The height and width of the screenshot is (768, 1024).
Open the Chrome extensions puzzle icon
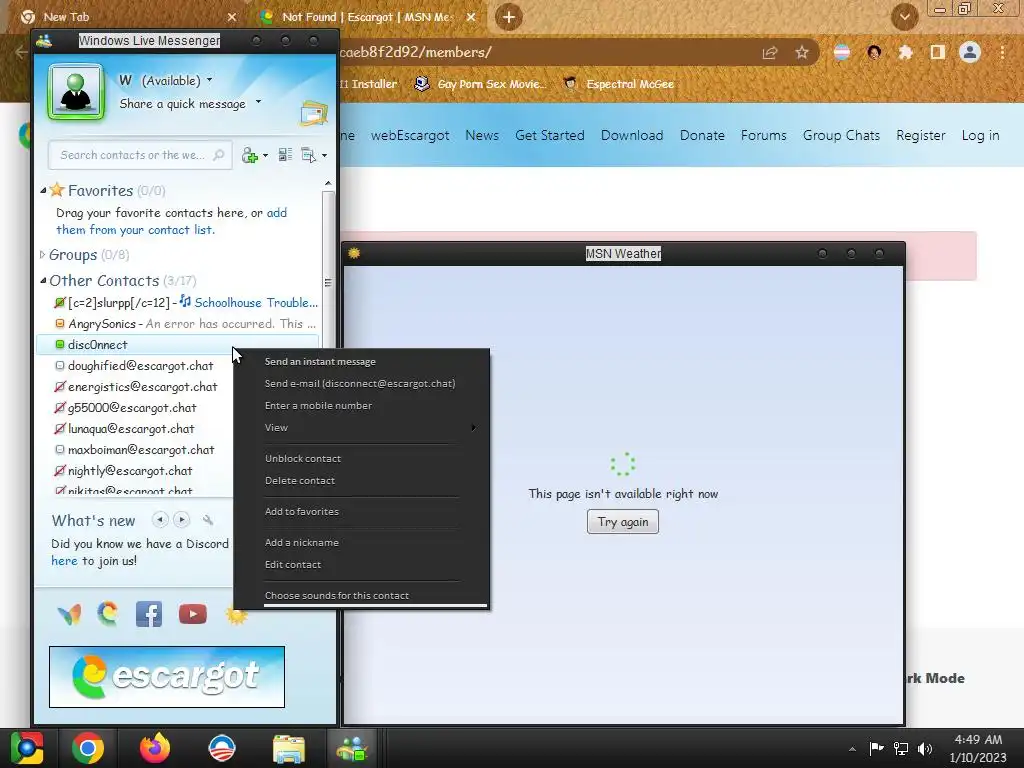coord(905,52)
